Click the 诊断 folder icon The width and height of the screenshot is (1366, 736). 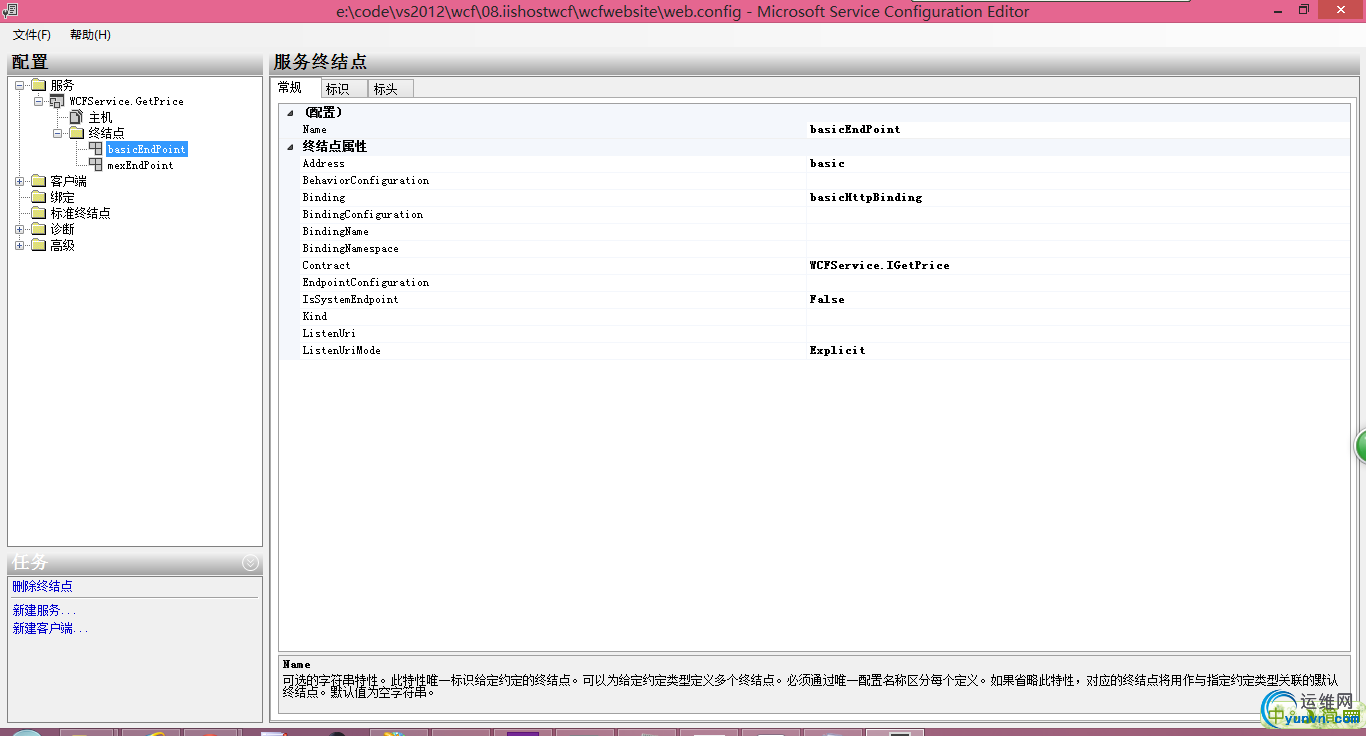pos(39,229)
